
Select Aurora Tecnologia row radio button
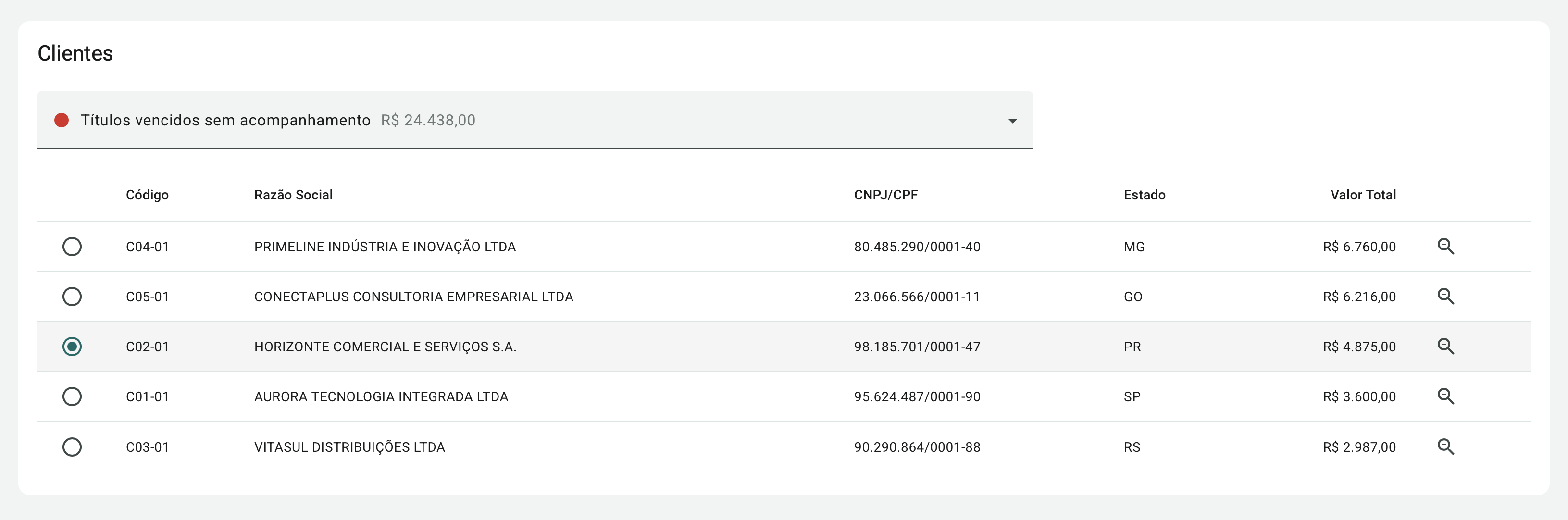coord(72,396)
